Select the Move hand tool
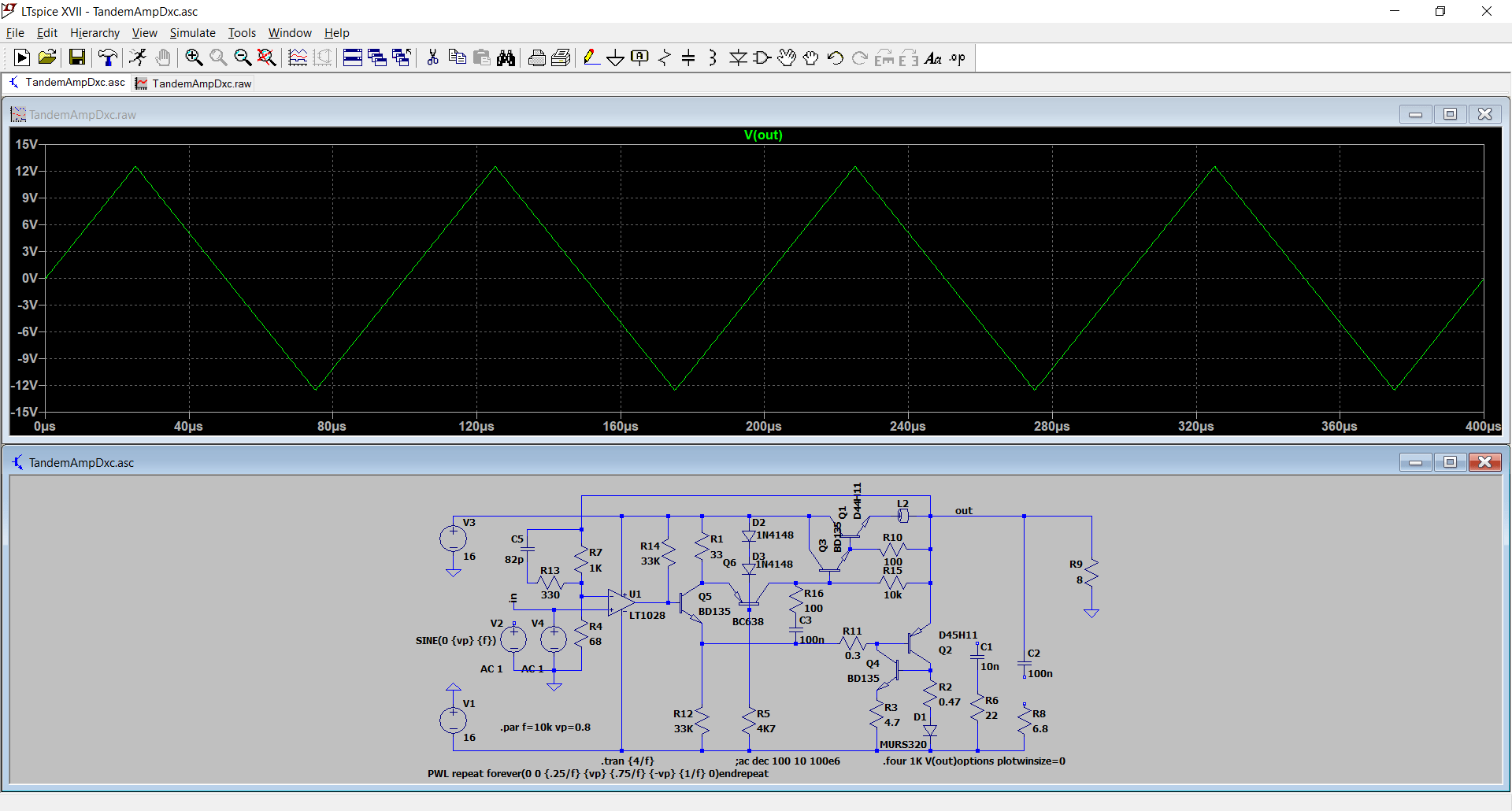This screenshot has height=811, width=1512. [x=787, y=57]
